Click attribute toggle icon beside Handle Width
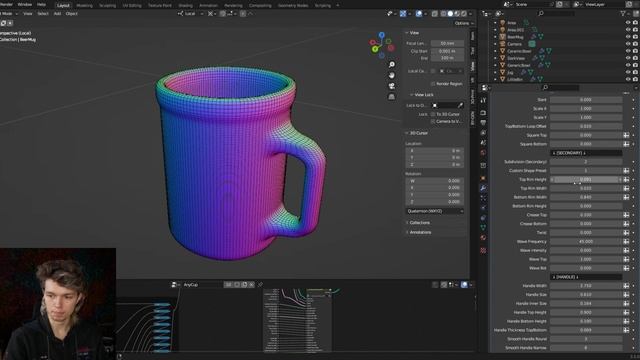640x360 pixels. 626,286
